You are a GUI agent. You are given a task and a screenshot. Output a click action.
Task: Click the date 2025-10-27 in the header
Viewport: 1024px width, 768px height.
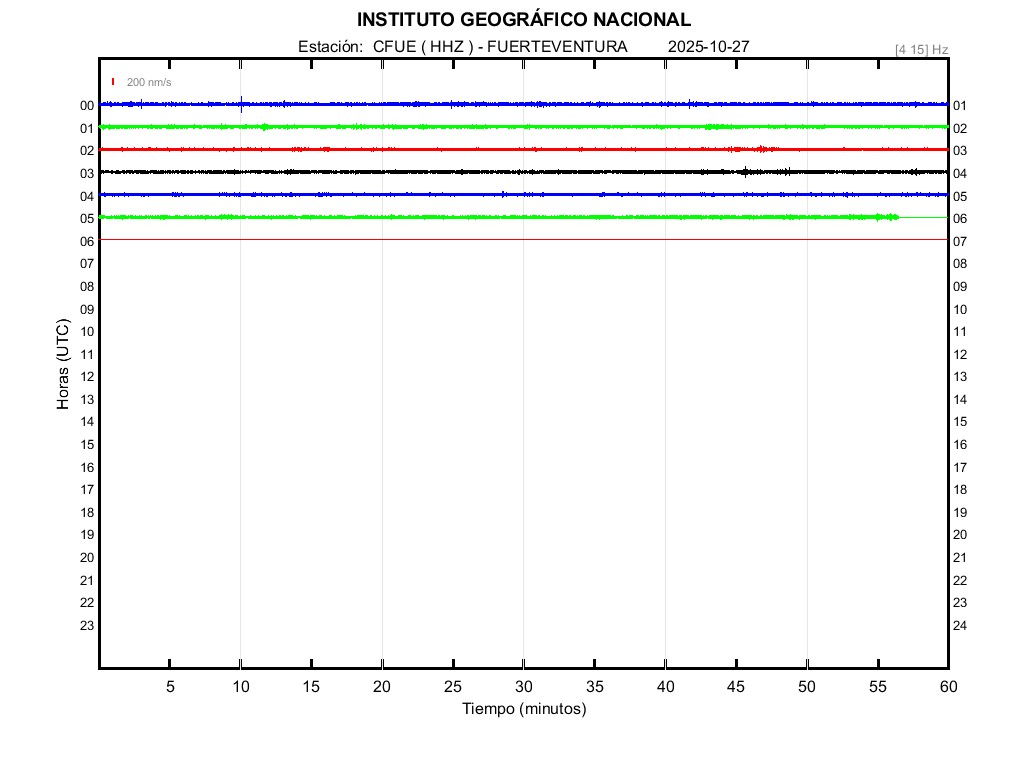pyautogui.click(x=708, y=47)
